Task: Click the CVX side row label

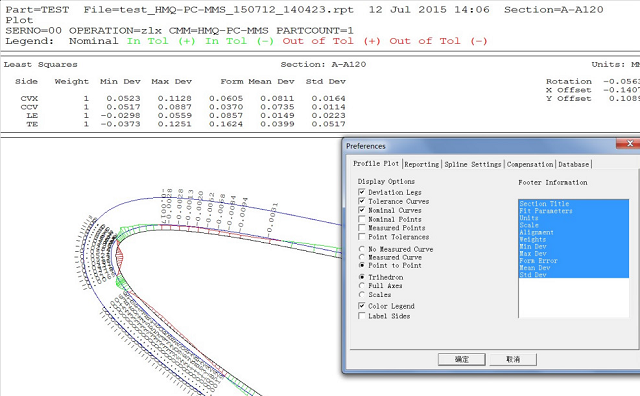Action: [29, 98]
